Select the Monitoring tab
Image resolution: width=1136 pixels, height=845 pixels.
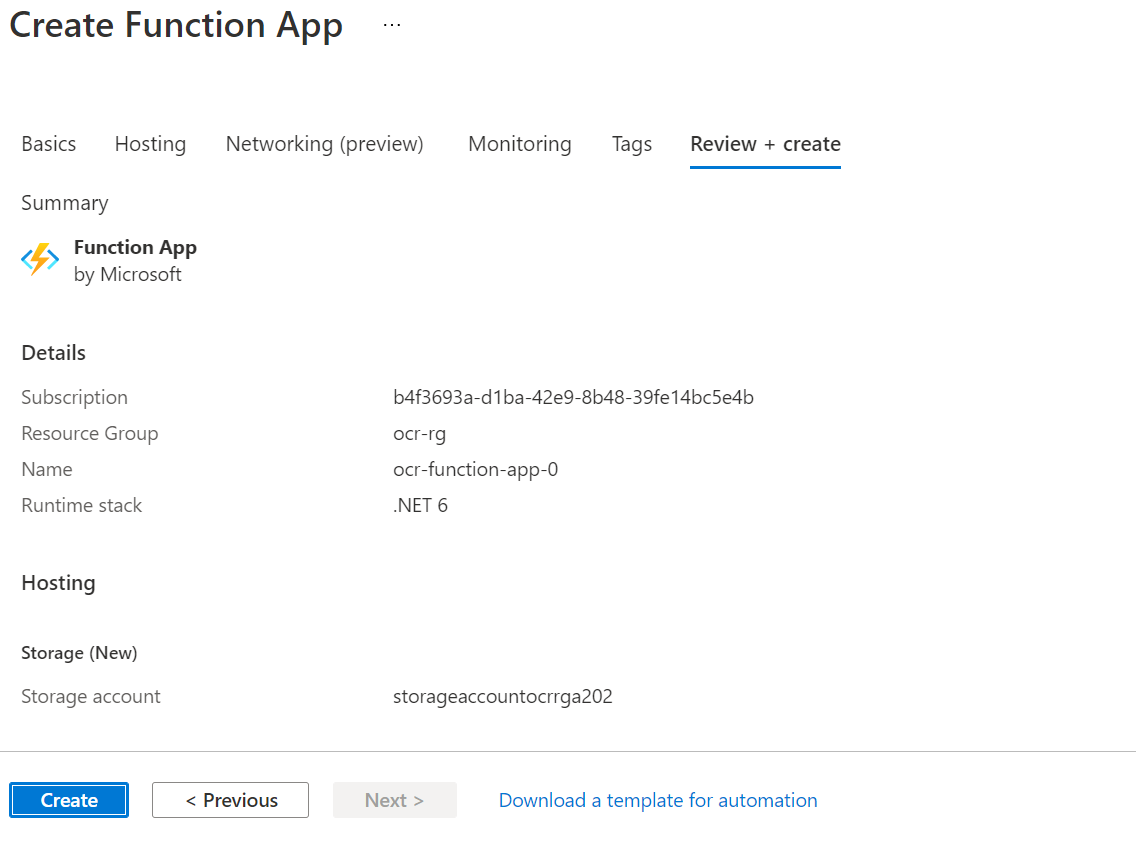click(x=519, y=143)
